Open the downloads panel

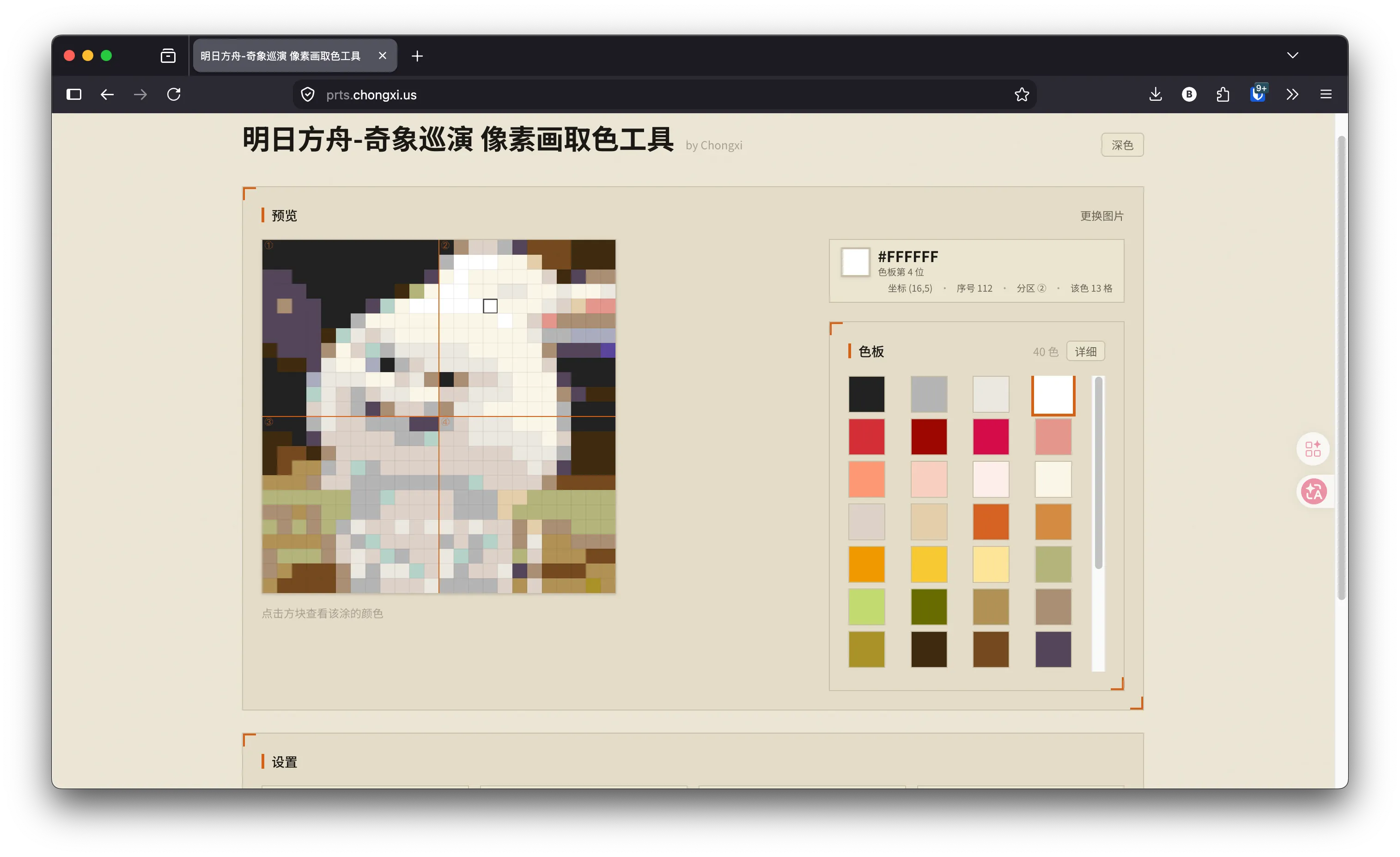1155,94
